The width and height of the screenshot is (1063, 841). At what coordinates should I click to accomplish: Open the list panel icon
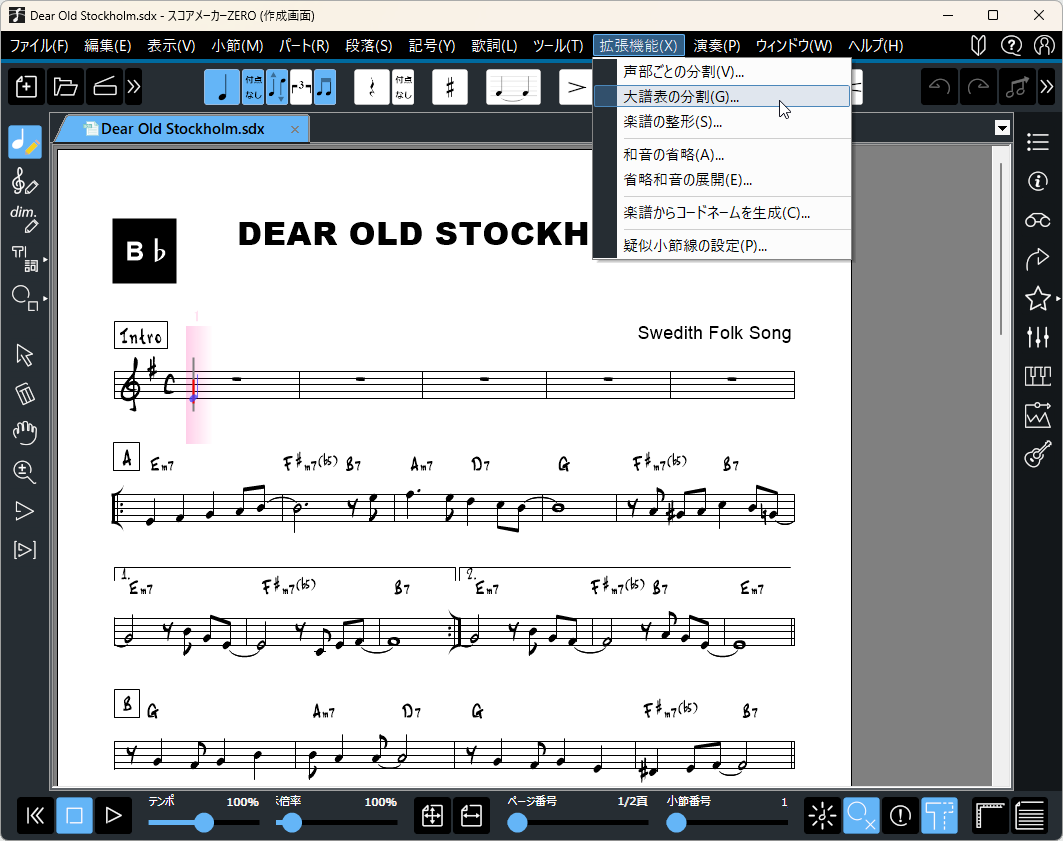coord(1038,142)
